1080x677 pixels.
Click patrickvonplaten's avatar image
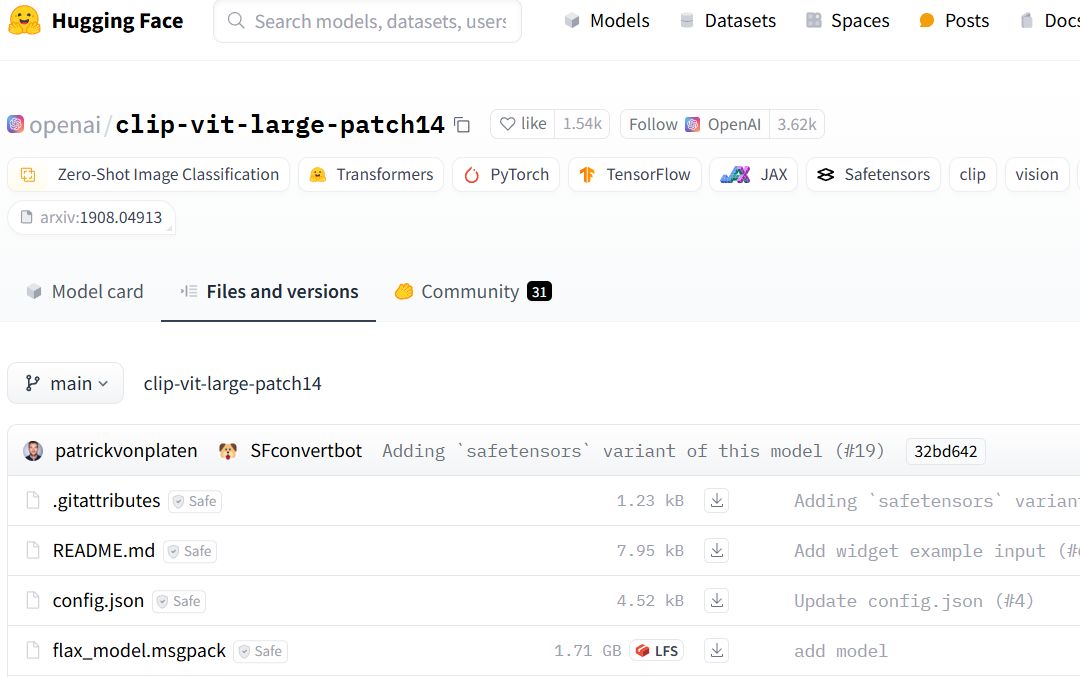click(33, 451)
